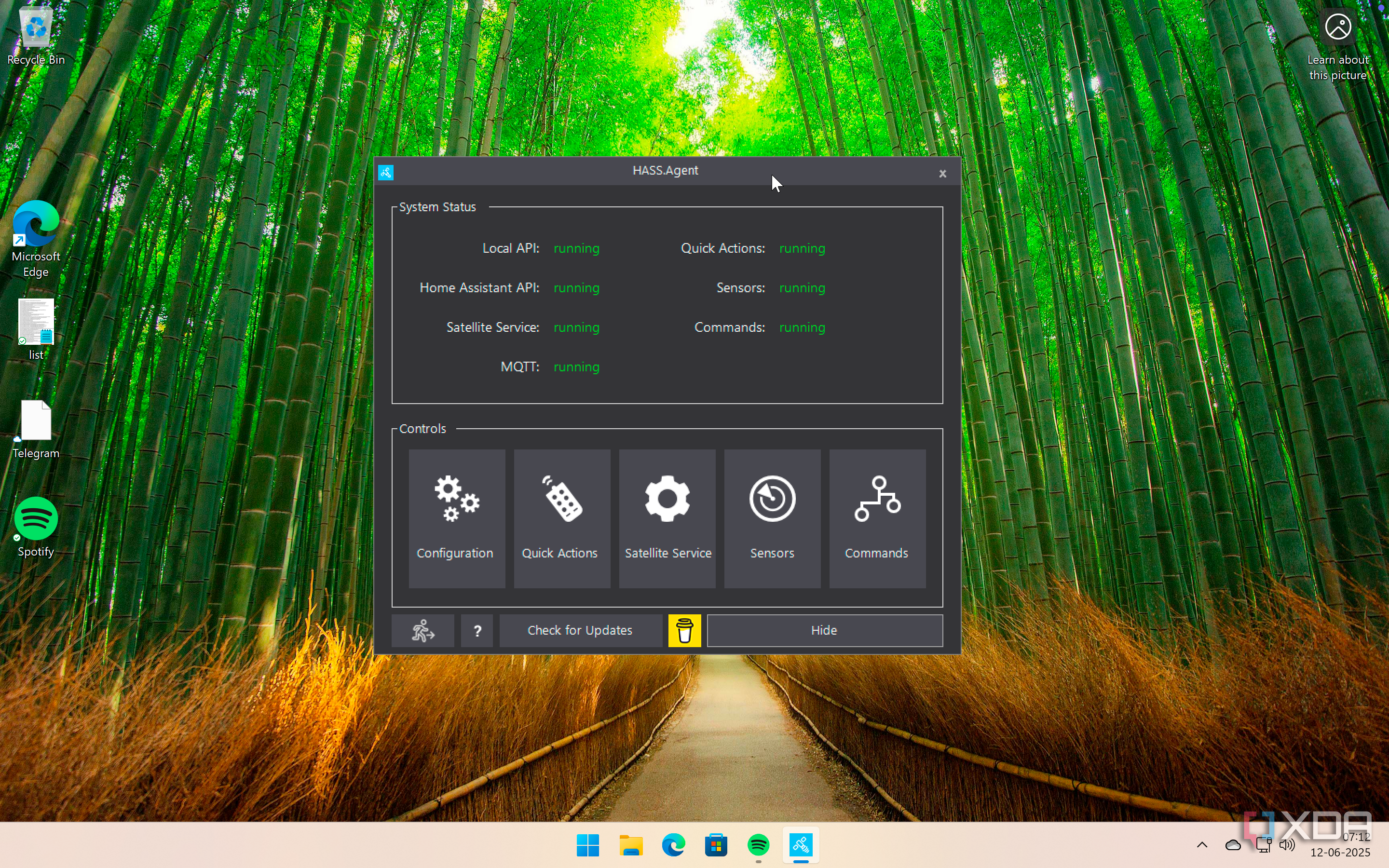
Task: Open Microsoft Store from taskbar
Action: (x=716, y=844)
